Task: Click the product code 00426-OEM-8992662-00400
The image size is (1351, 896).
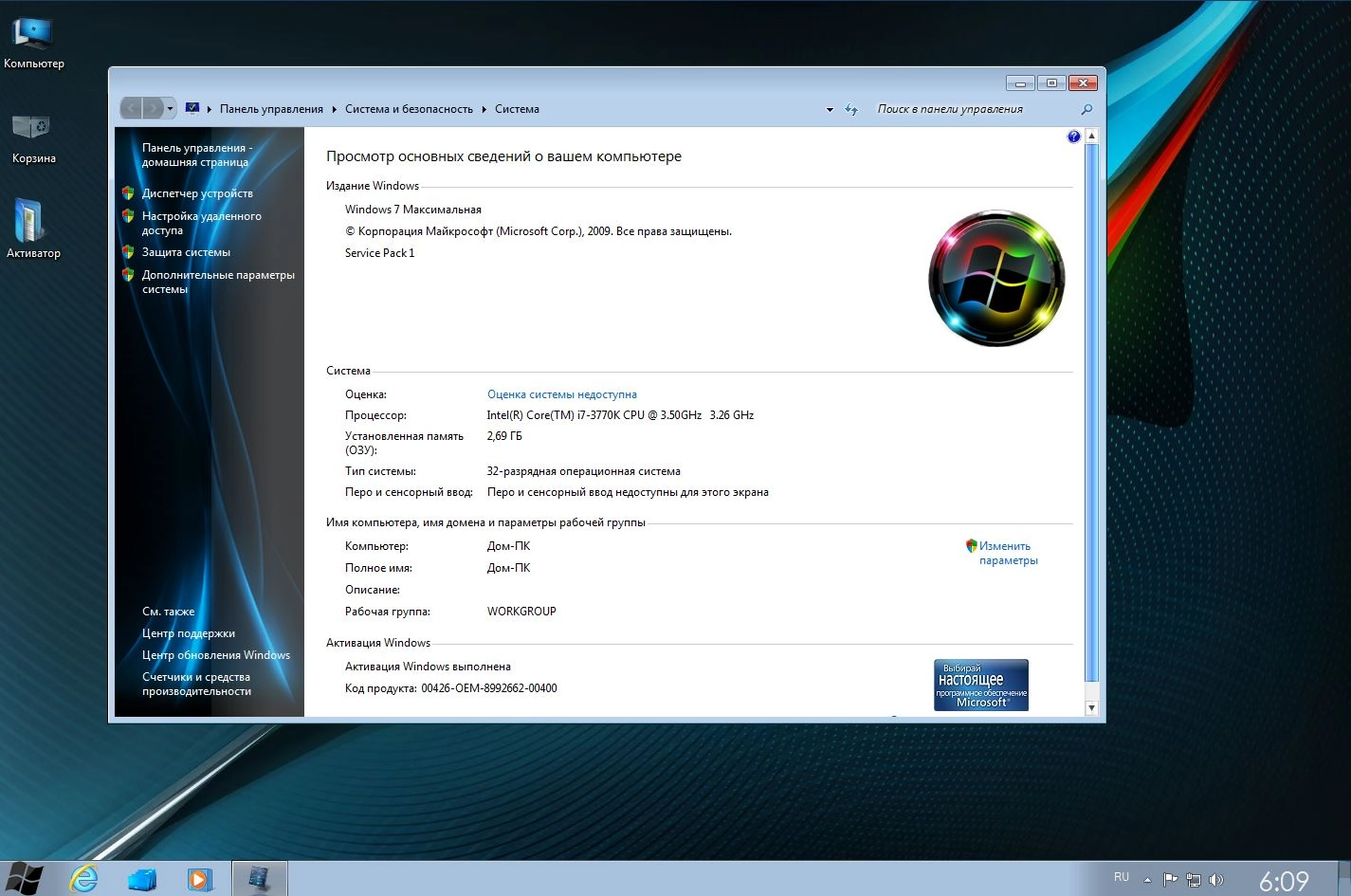Action: 489,688
